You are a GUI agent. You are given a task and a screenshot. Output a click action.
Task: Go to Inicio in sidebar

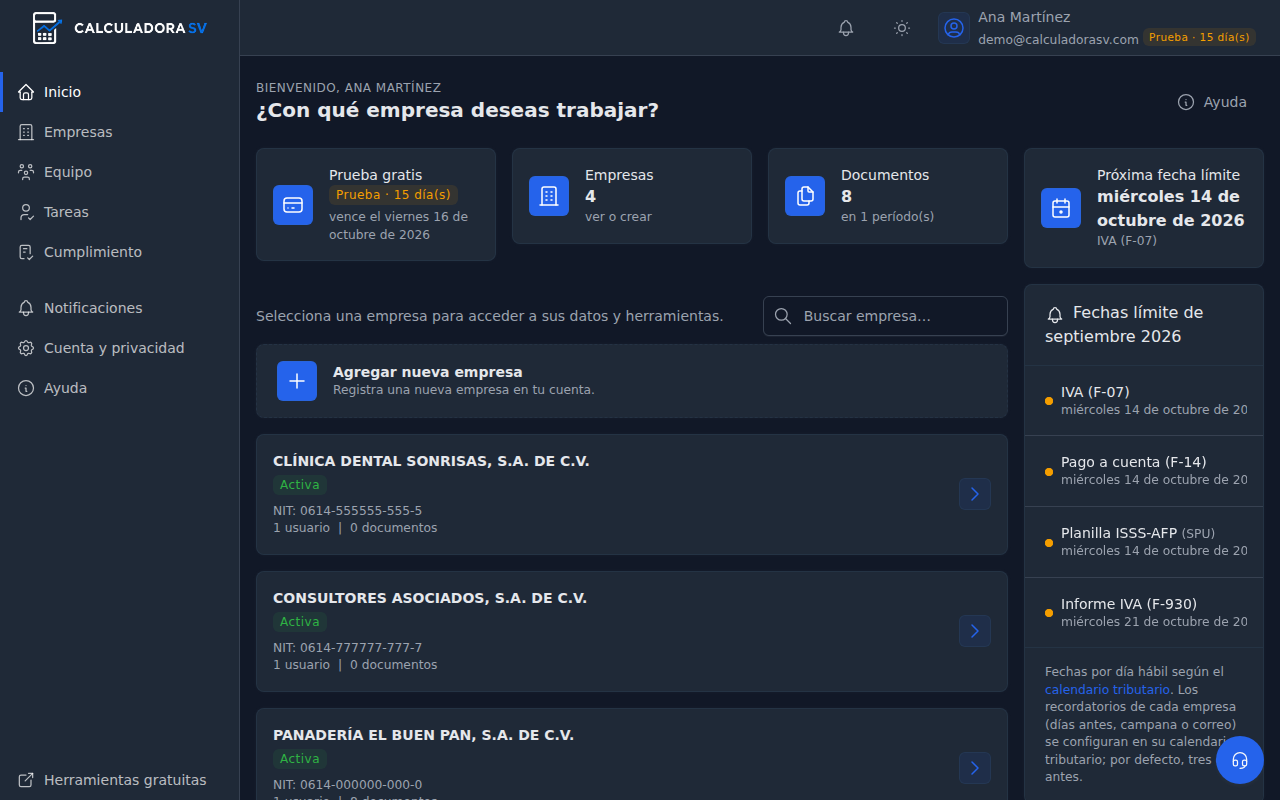[120, 92]
